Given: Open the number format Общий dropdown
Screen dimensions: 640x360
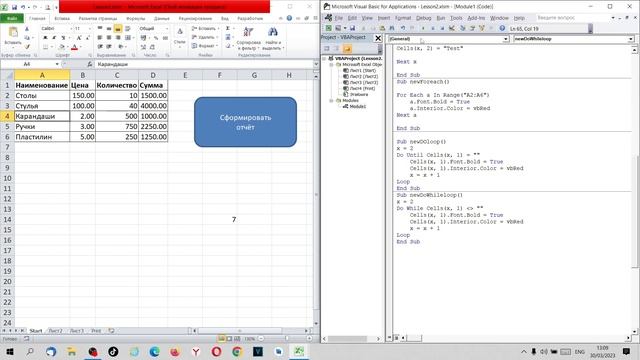Looking at the screenshot, I should point(167,29).
